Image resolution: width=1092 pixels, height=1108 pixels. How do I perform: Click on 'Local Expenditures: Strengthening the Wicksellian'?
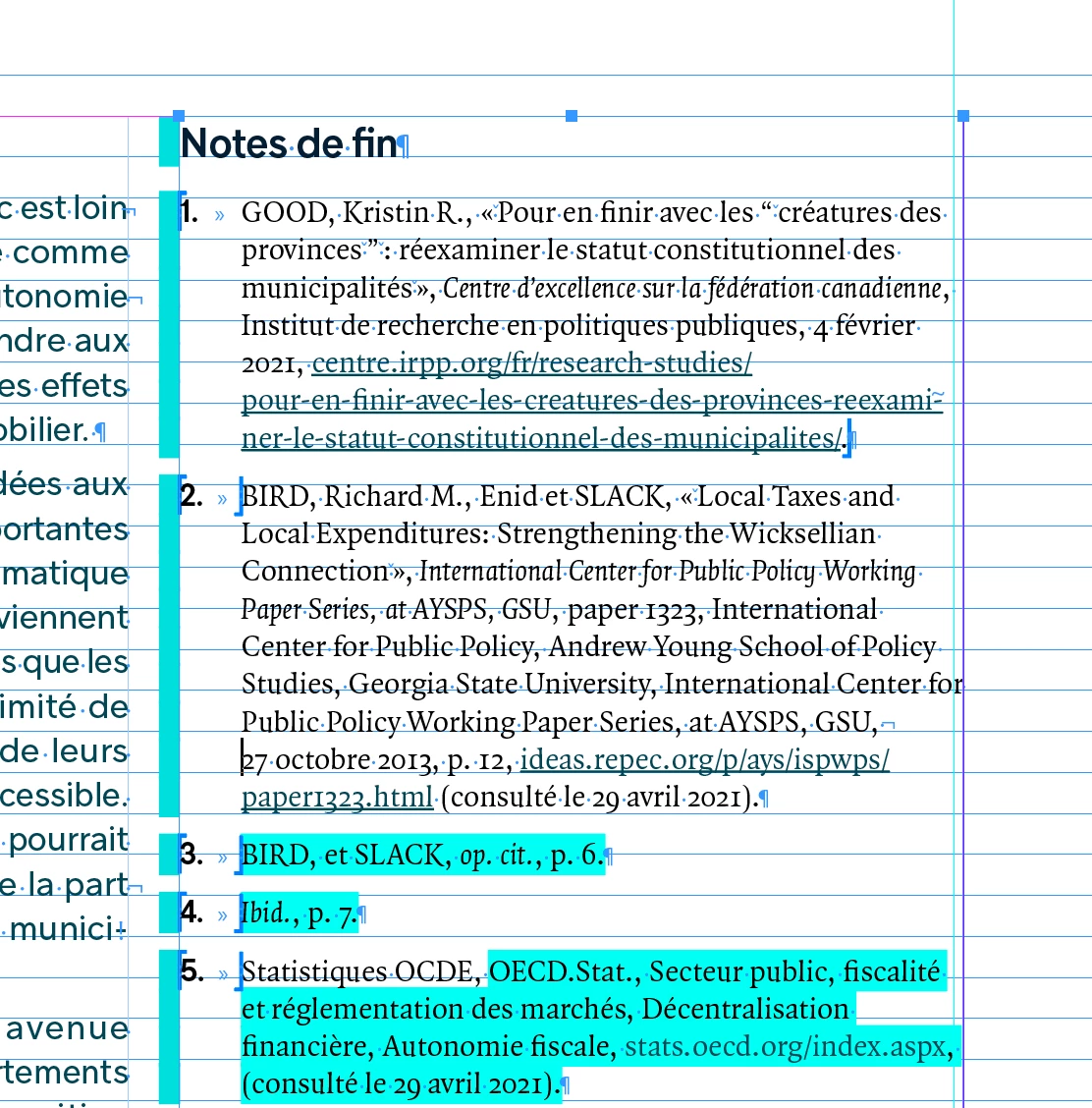click(x=558, y=534)
